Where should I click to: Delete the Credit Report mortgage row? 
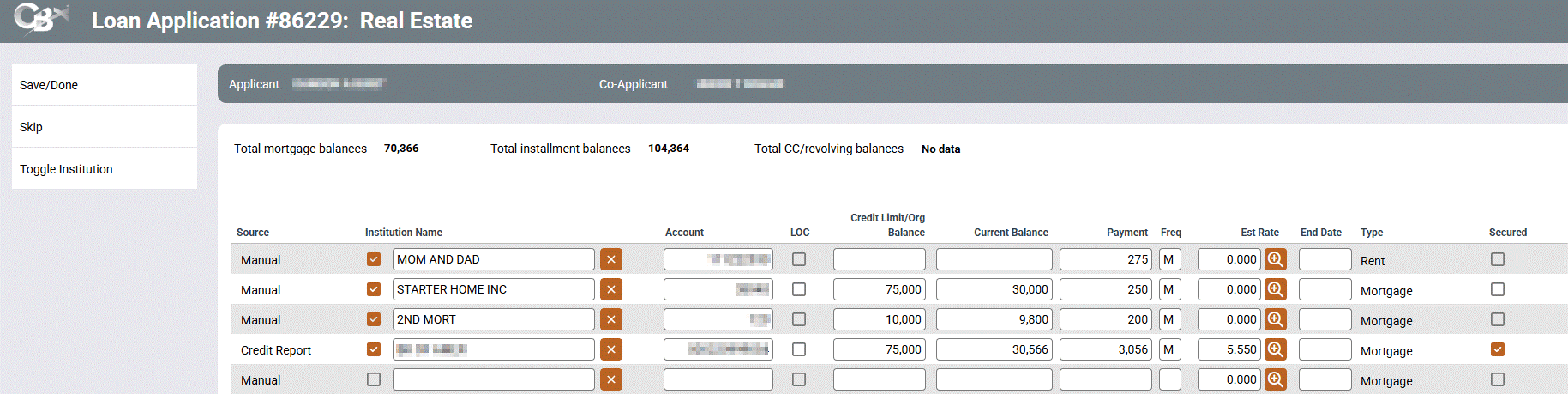tap(611, 349)
